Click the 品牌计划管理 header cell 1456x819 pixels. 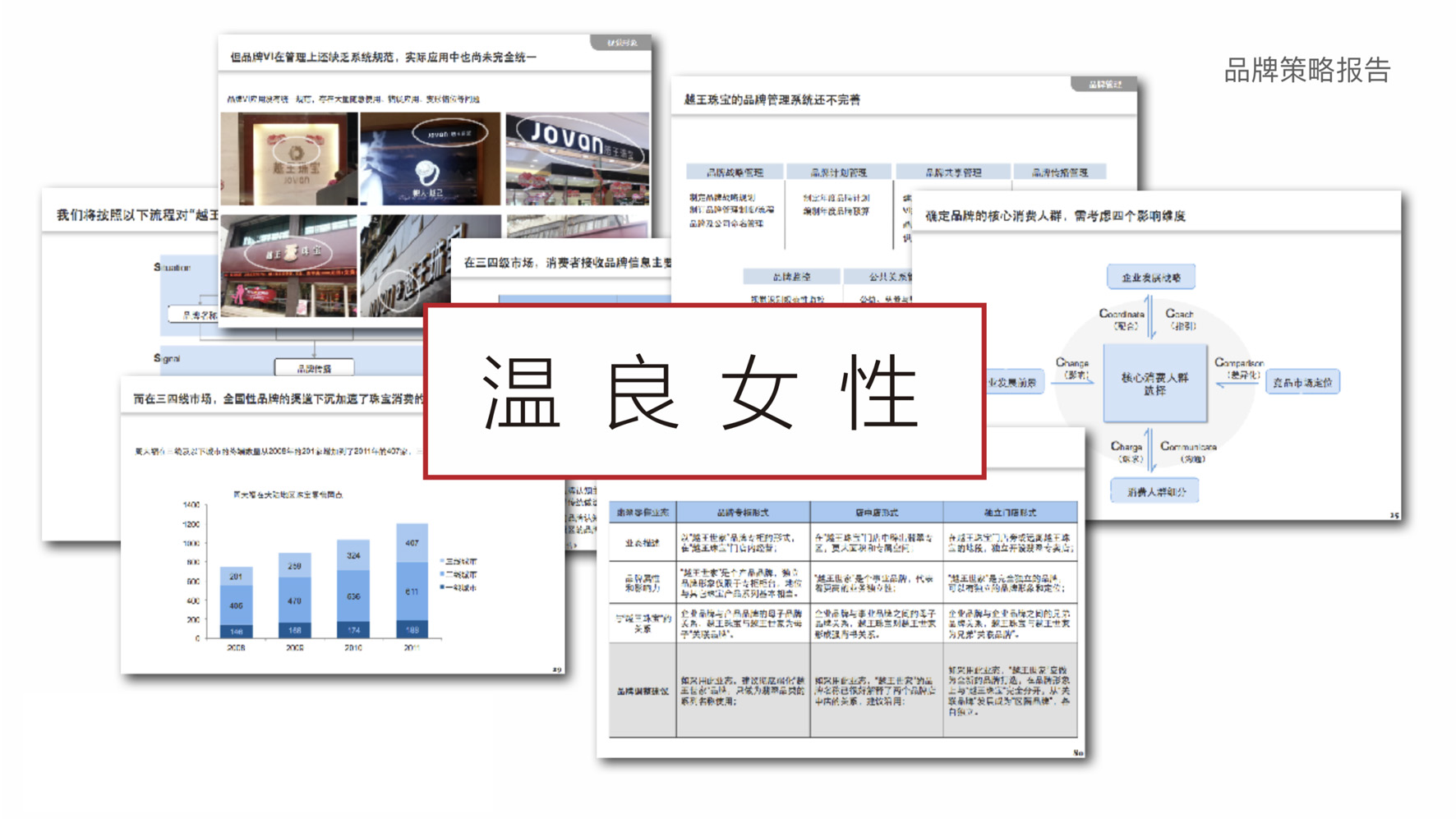click(x=838, y=173)
